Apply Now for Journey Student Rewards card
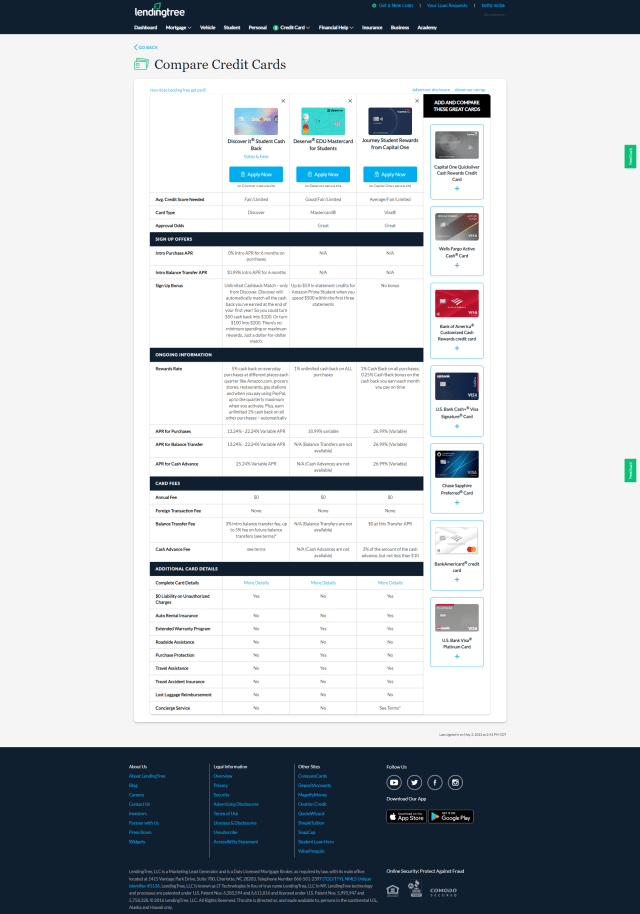 tap(390, 174)
